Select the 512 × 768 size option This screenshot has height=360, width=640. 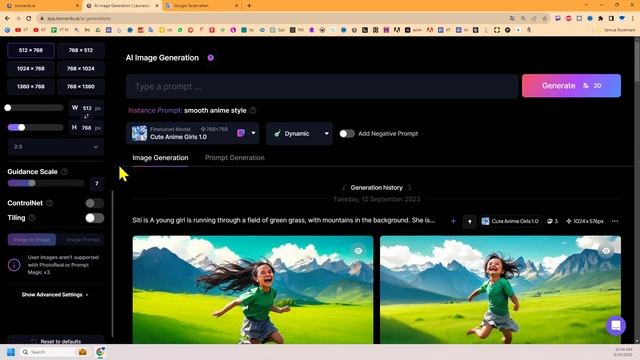pos(31,50)
